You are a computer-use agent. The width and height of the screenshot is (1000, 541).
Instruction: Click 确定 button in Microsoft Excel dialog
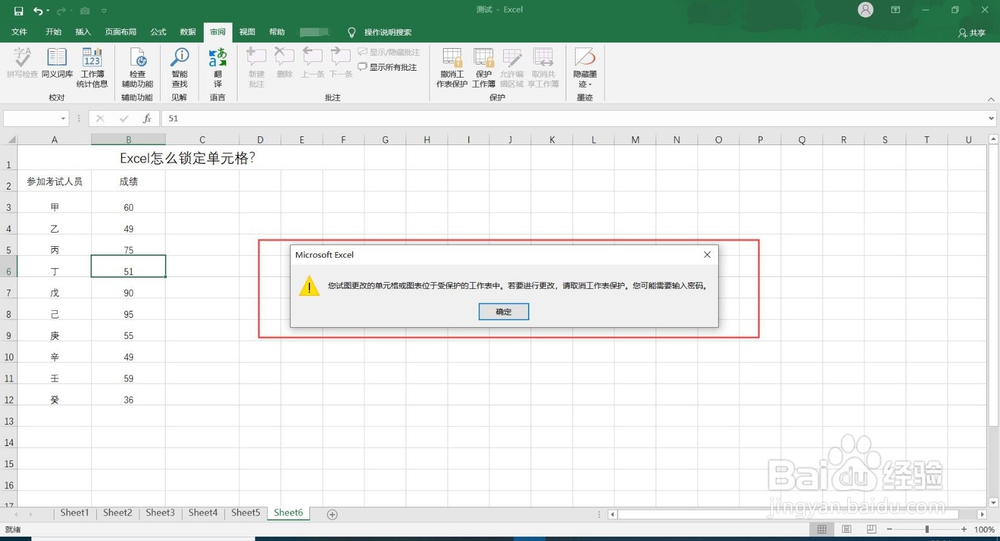tap(504, 311)
